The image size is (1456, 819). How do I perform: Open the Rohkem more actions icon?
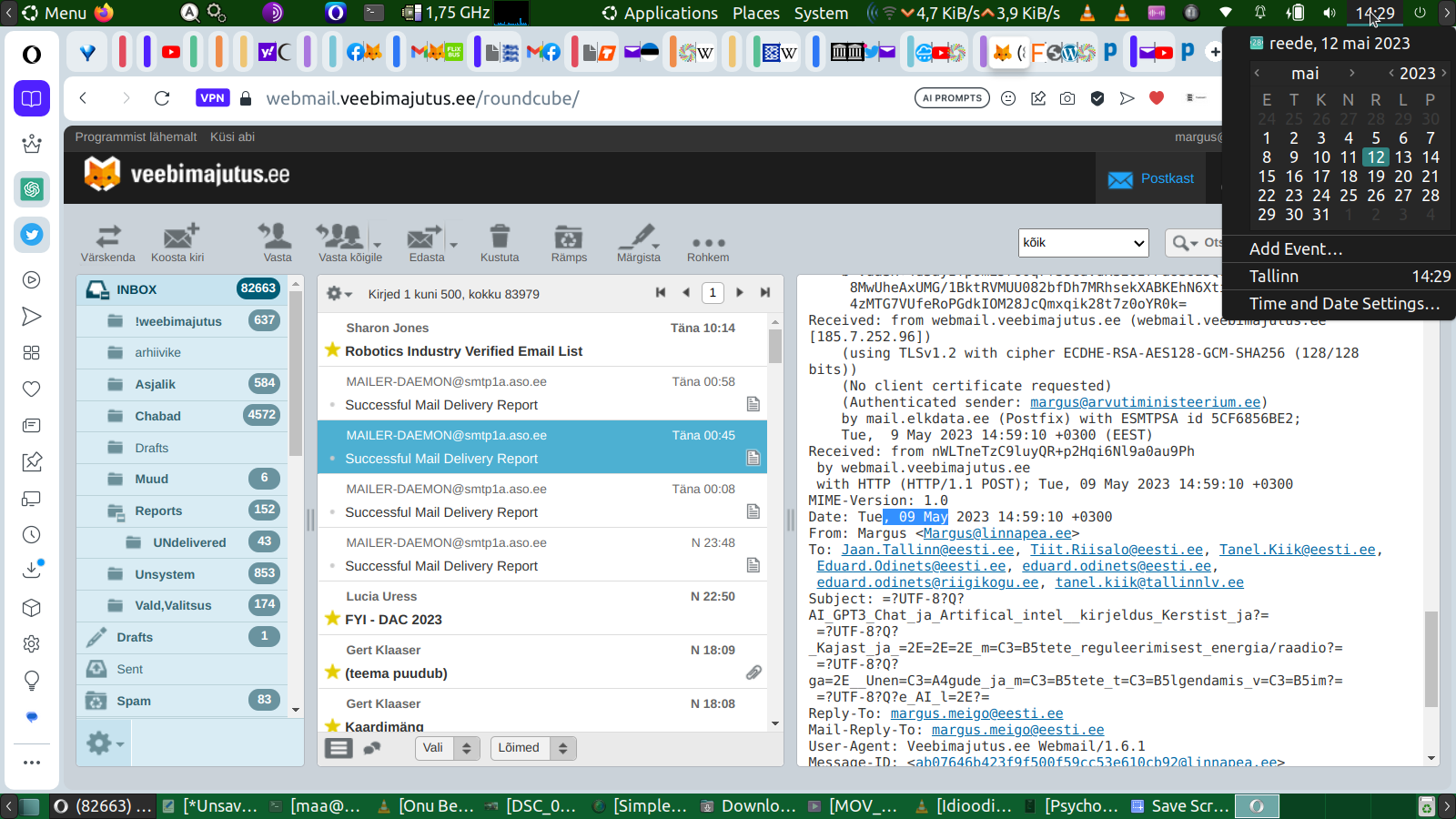[x=708, y=243]
